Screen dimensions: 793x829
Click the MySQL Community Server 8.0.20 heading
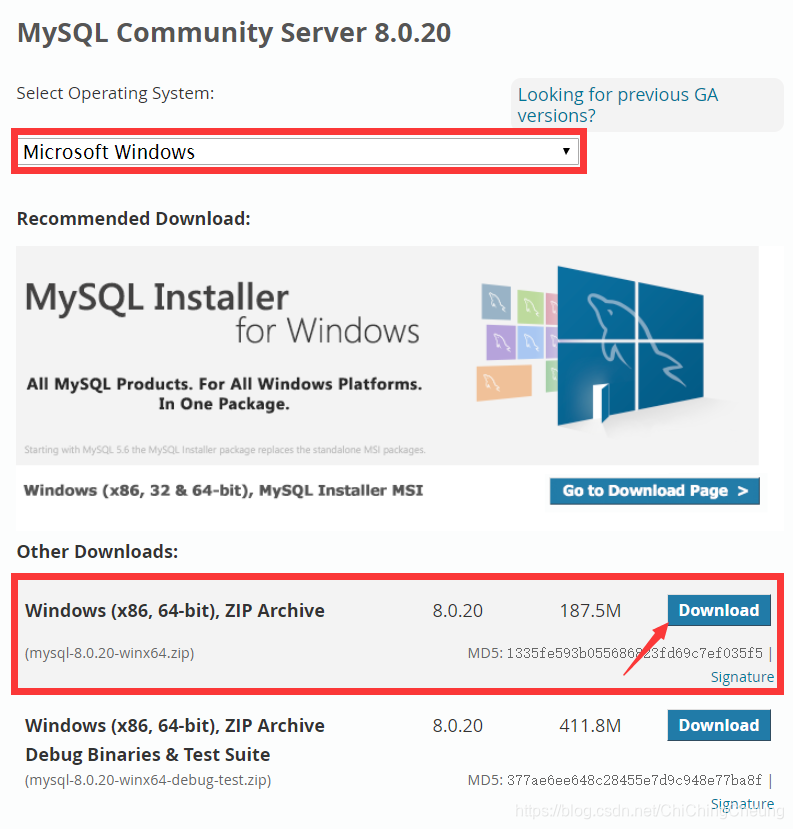click(234, 33)
